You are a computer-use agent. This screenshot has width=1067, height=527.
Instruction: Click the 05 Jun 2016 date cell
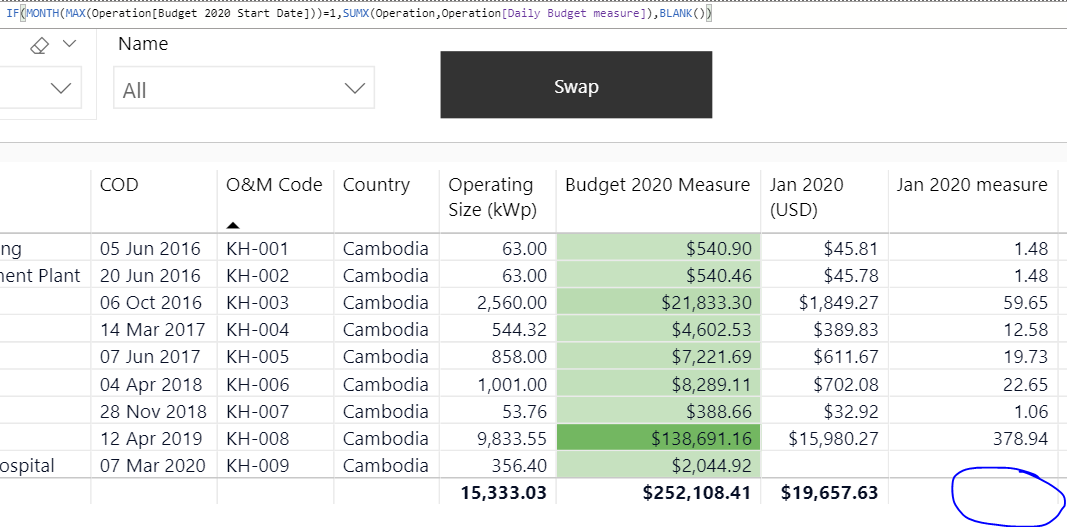[x=150, y=249]
